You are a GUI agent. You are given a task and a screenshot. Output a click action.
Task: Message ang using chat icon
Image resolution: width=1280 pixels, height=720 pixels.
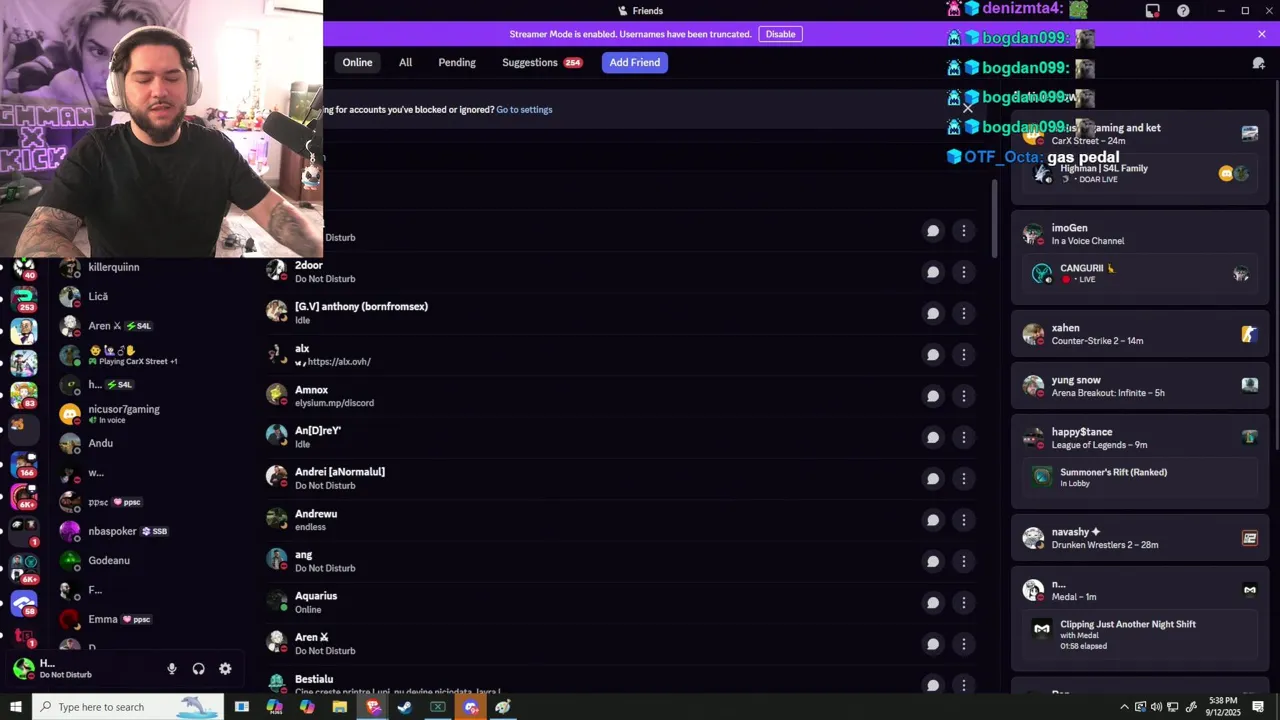click(x=933, y=561)
